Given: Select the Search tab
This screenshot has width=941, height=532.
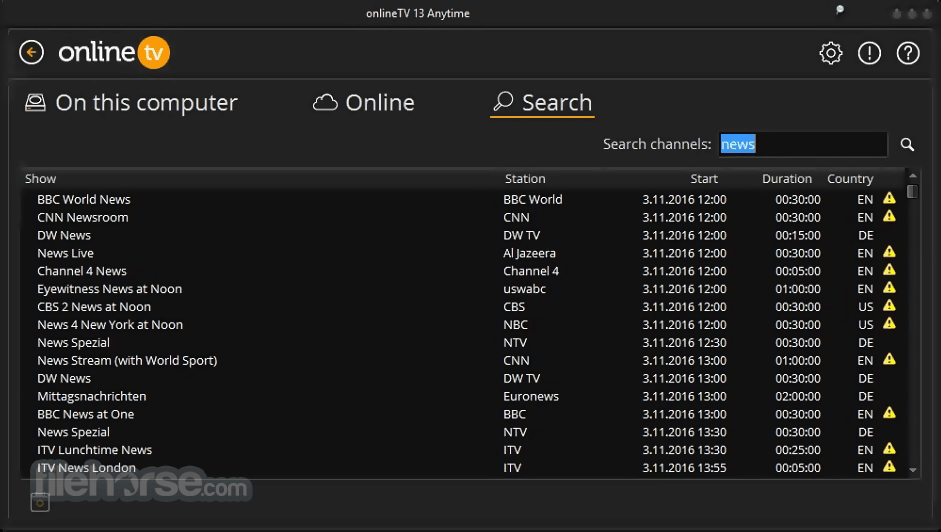Looking at the screenshot, I should point(543,103).
